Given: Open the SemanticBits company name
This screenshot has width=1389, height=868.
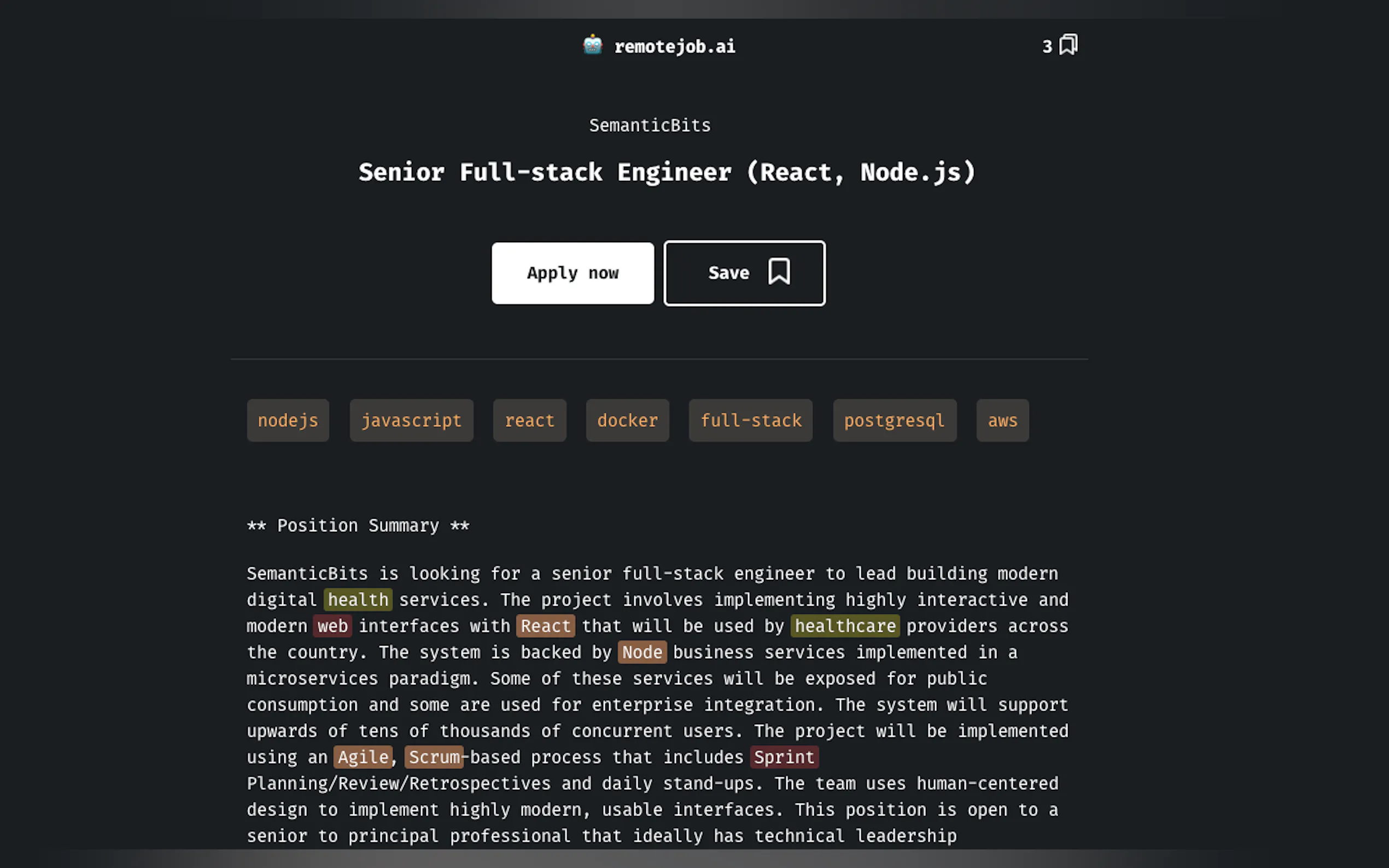Looking at the screenshot, I should pyautogui.click(x=650, y=125).
